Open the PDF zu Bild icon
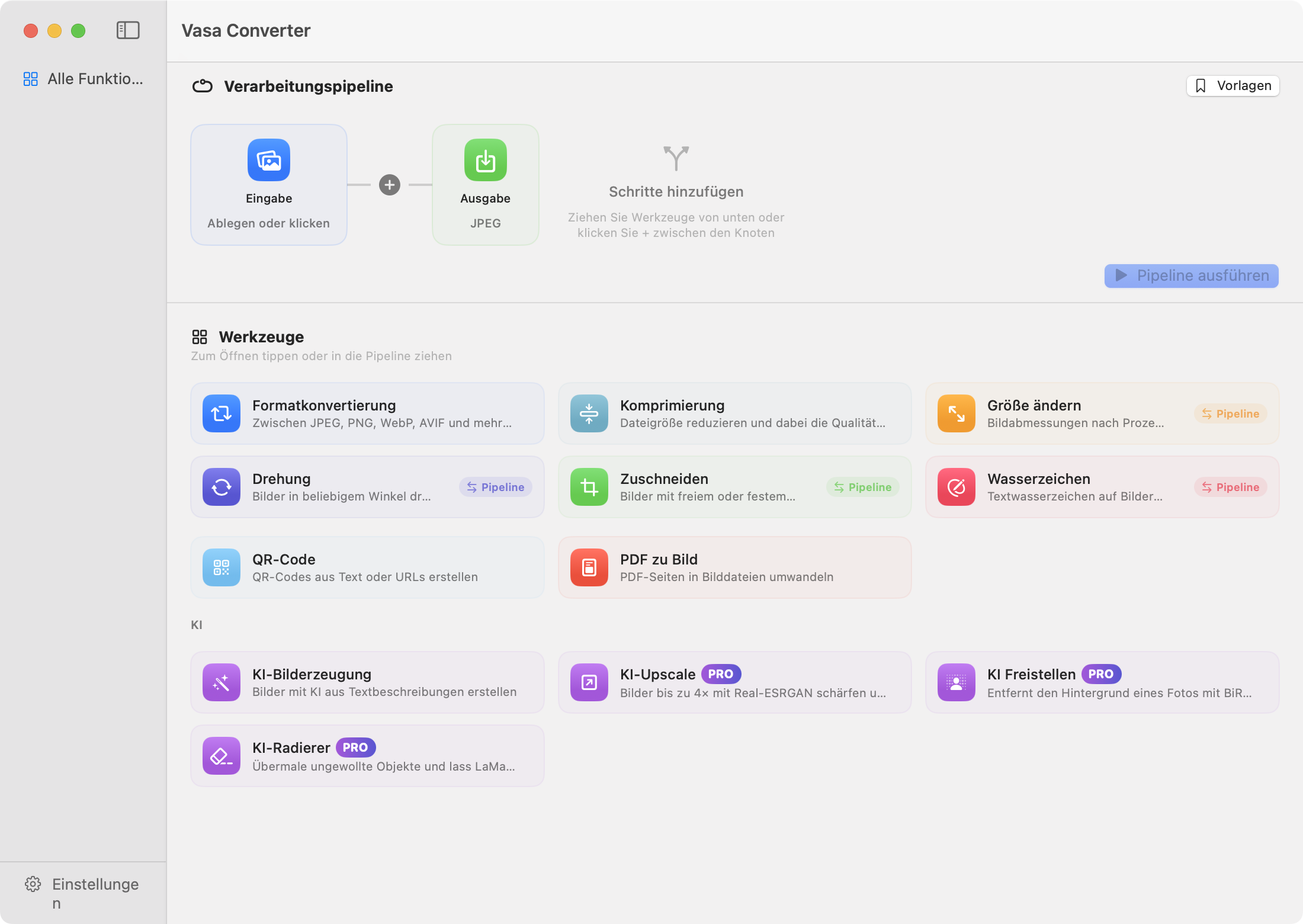The width and height of the screenshot is (1303, 924). point(589,567)
